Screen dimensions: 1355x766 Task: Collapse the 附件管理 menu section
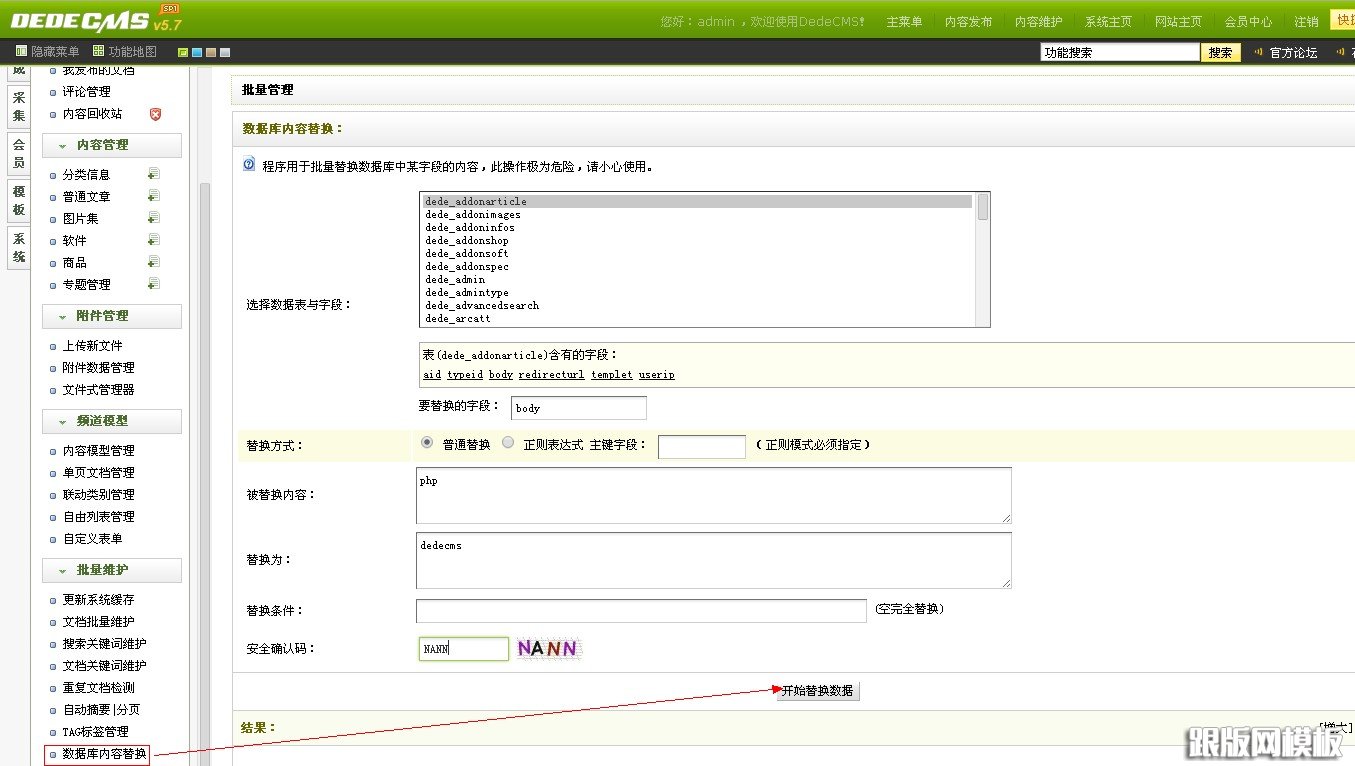pyautogui.click(x=62, y=317)
